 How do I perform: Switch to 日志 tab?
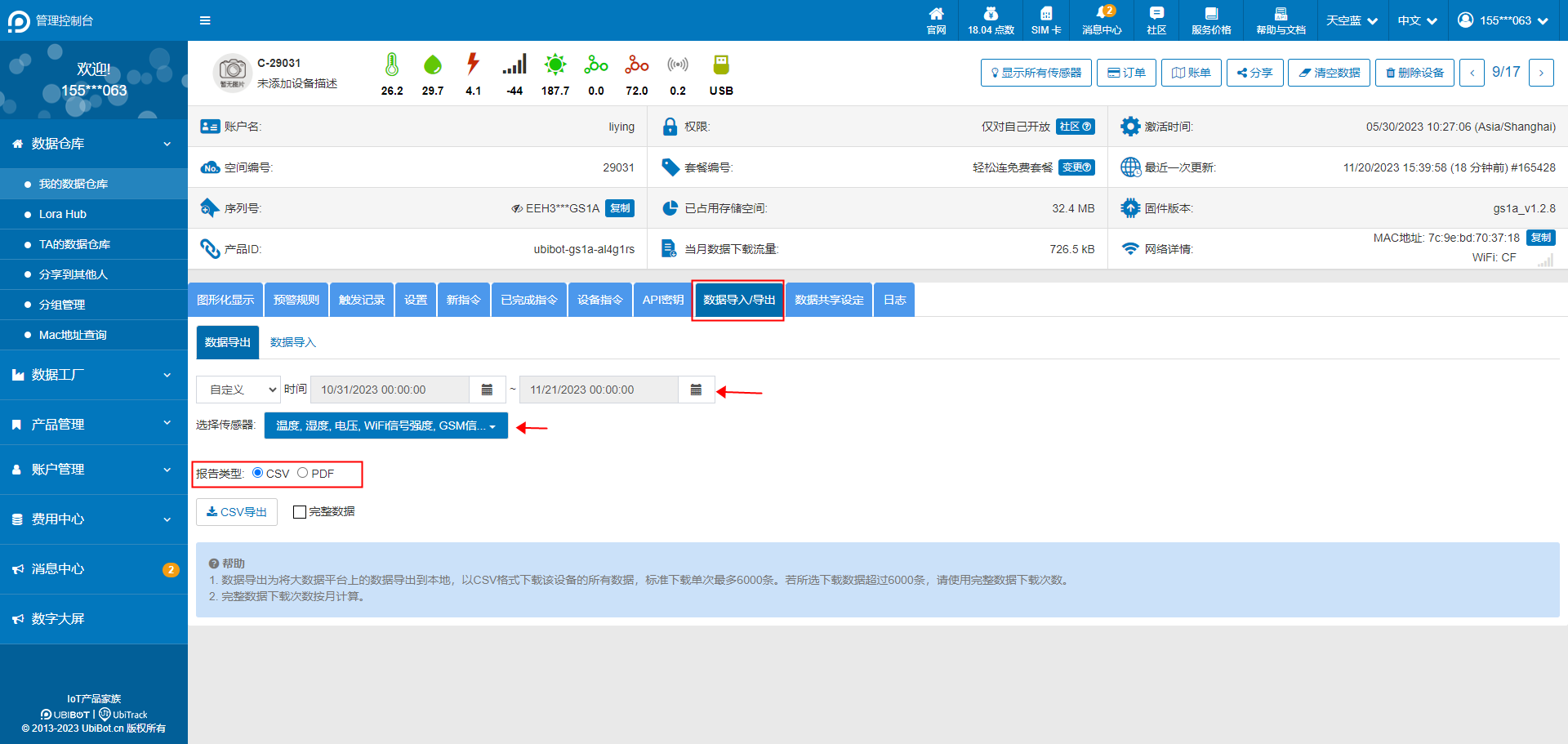coord(894,300)
